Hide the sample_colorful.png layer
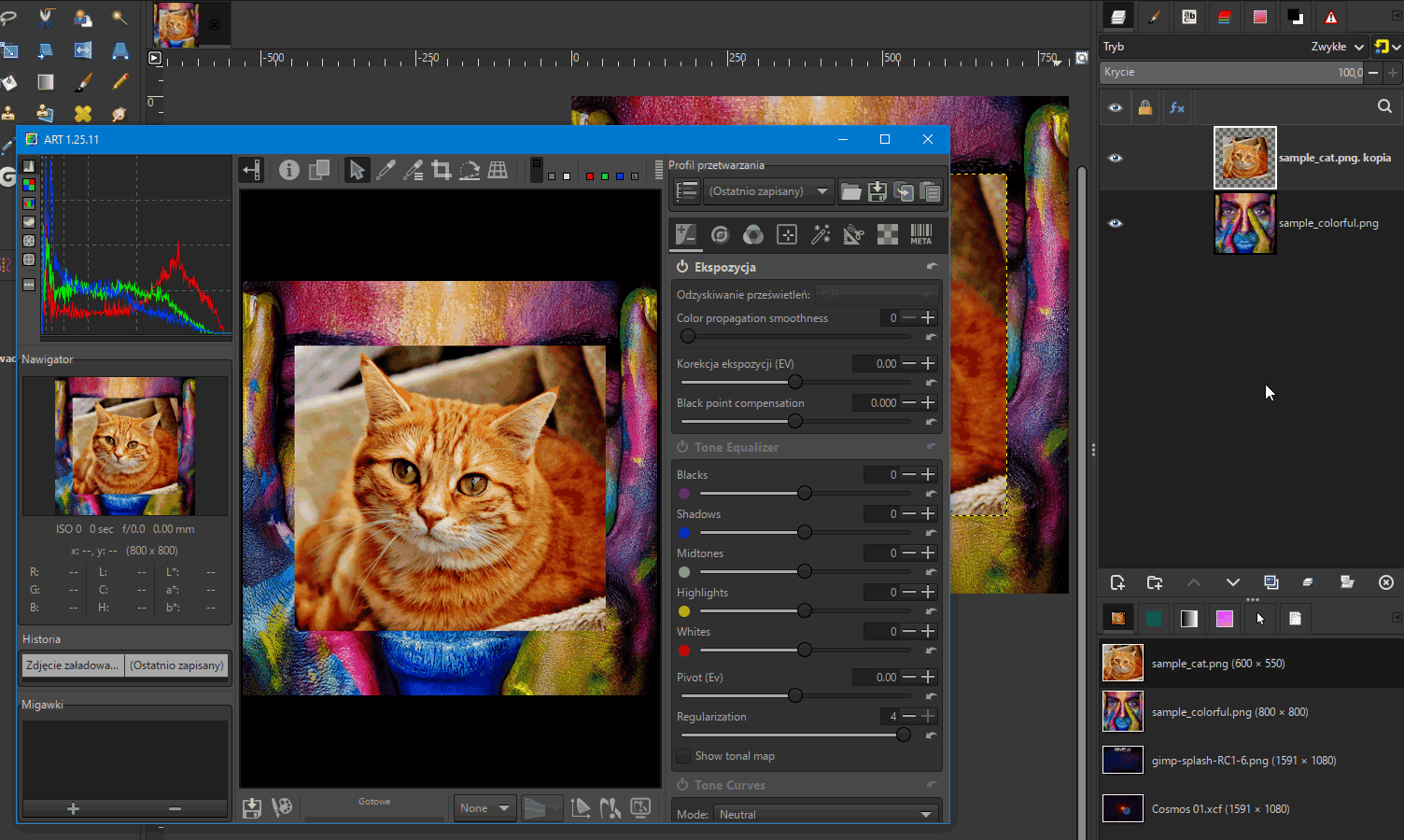Screen dimensions: 1404x840 pos(1115,223)
